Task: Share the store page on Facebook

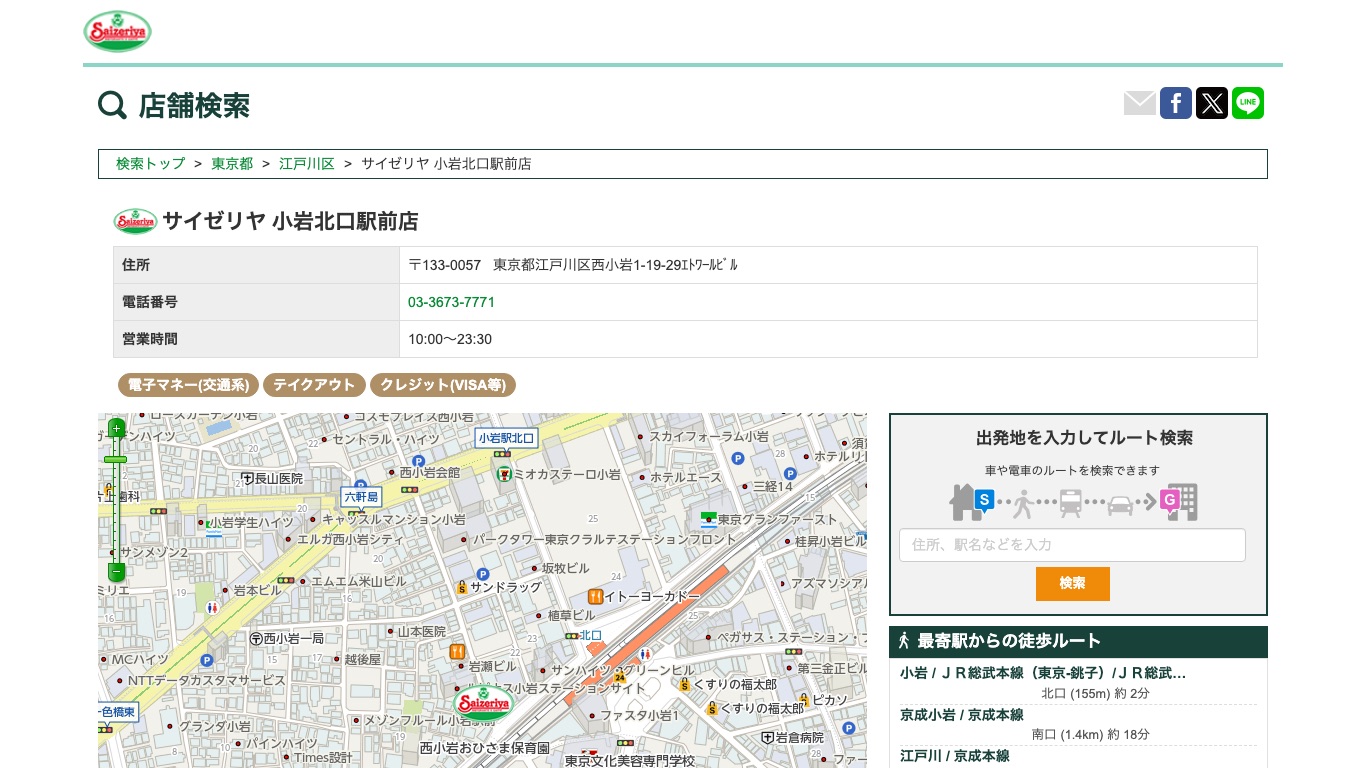Action: (1176, 103)
